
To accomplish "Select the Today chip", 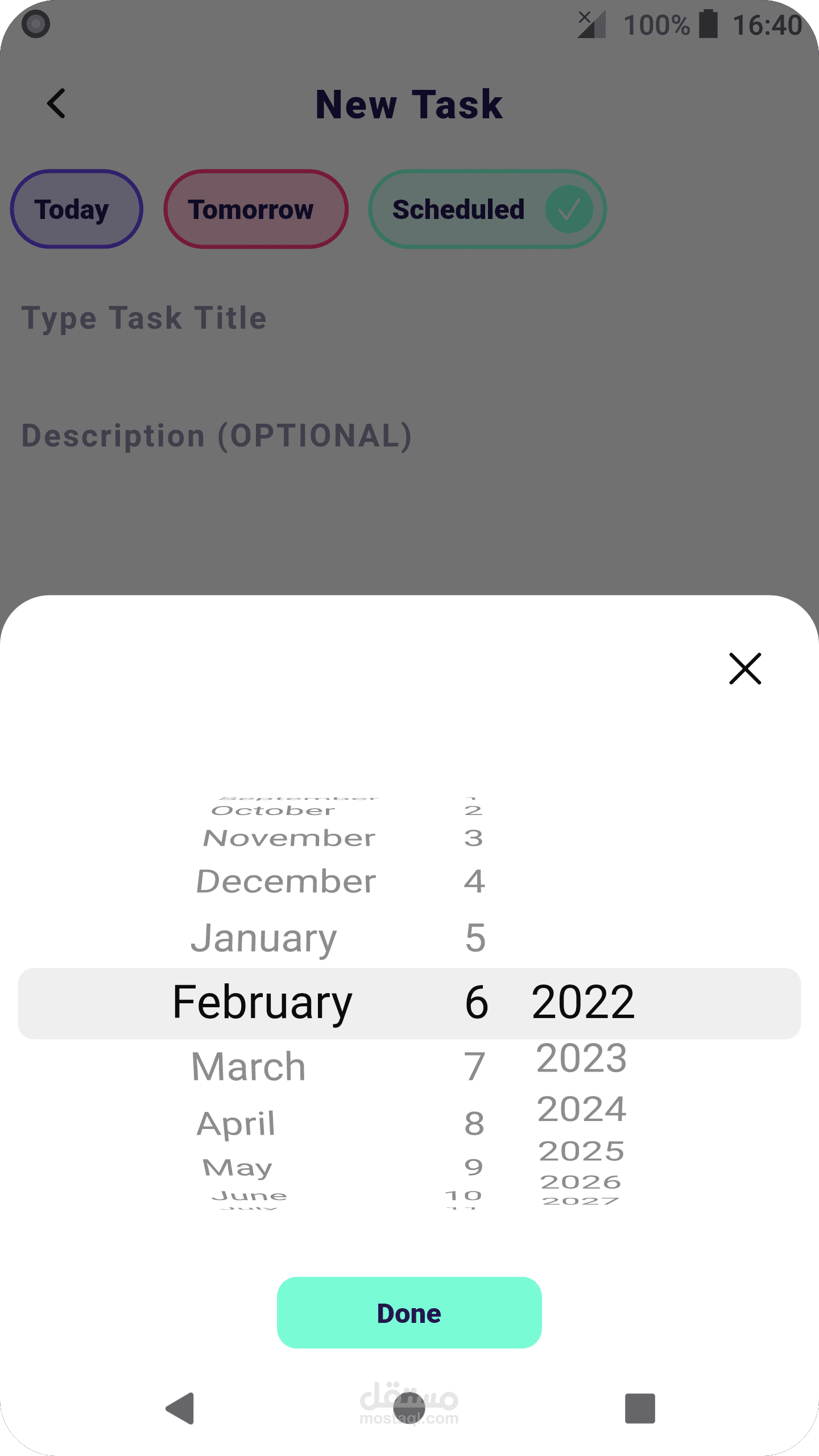I will tap(76, 209).
